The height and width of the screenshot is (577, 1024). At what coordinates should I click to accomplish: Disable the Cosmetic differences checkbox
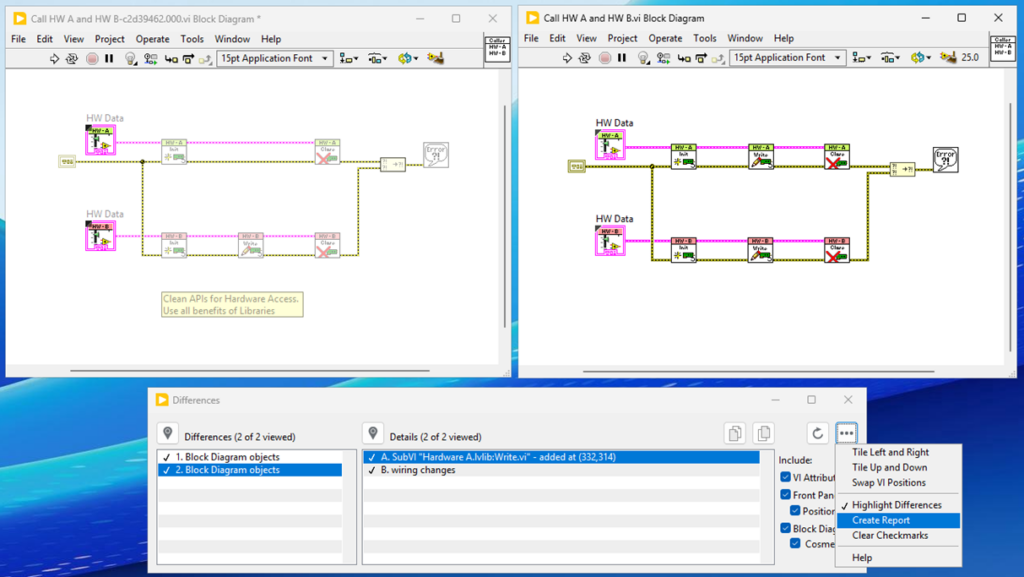point(795,543)
